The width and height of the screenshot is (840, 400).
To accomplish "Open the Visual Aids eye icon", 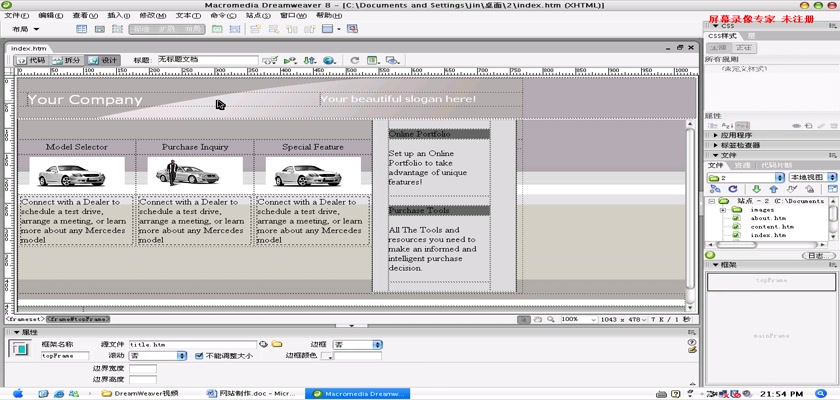I will tap(393, 61).
